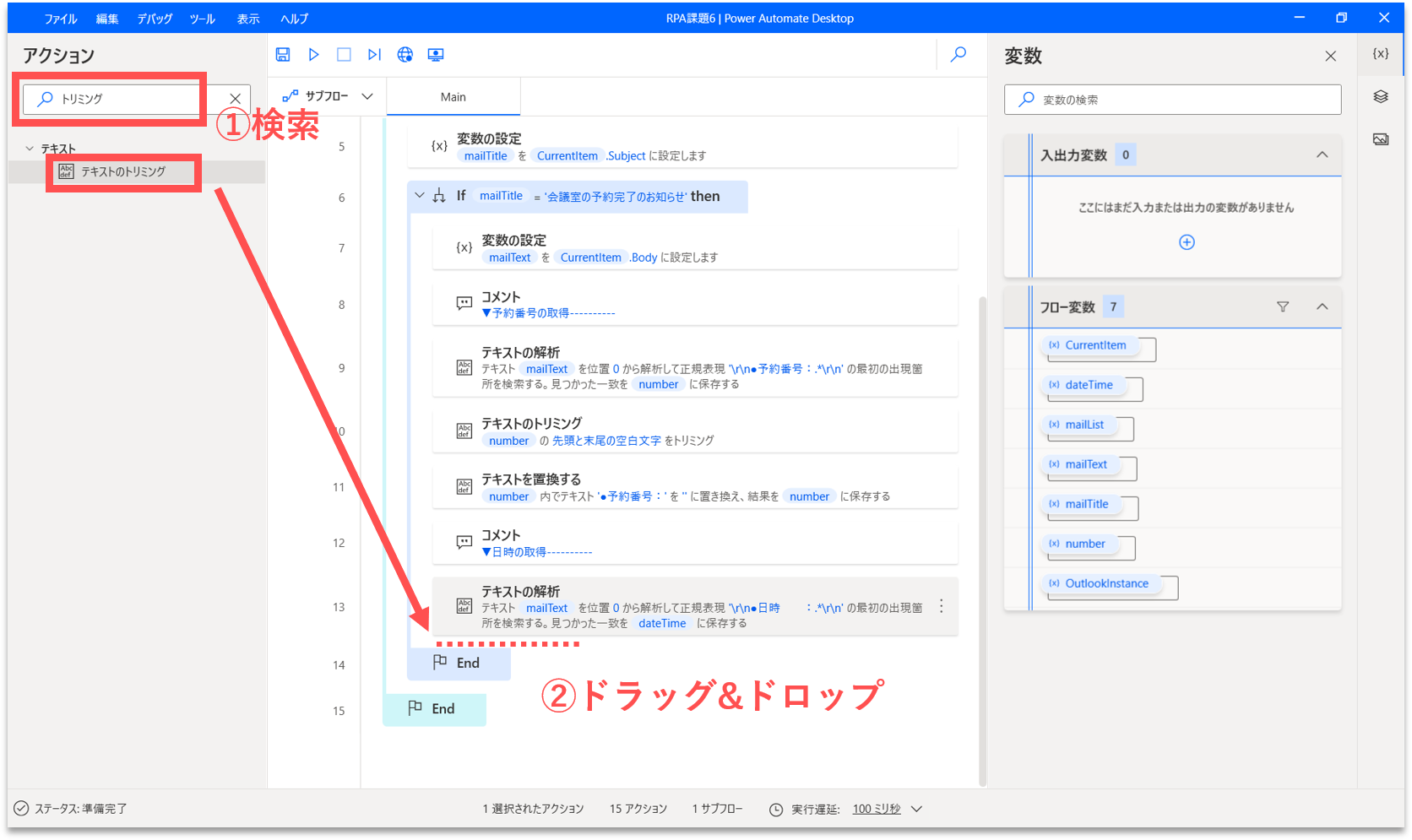
Task: Filter flow variables with funnel icon
Action: click(x=1283, y=307)
